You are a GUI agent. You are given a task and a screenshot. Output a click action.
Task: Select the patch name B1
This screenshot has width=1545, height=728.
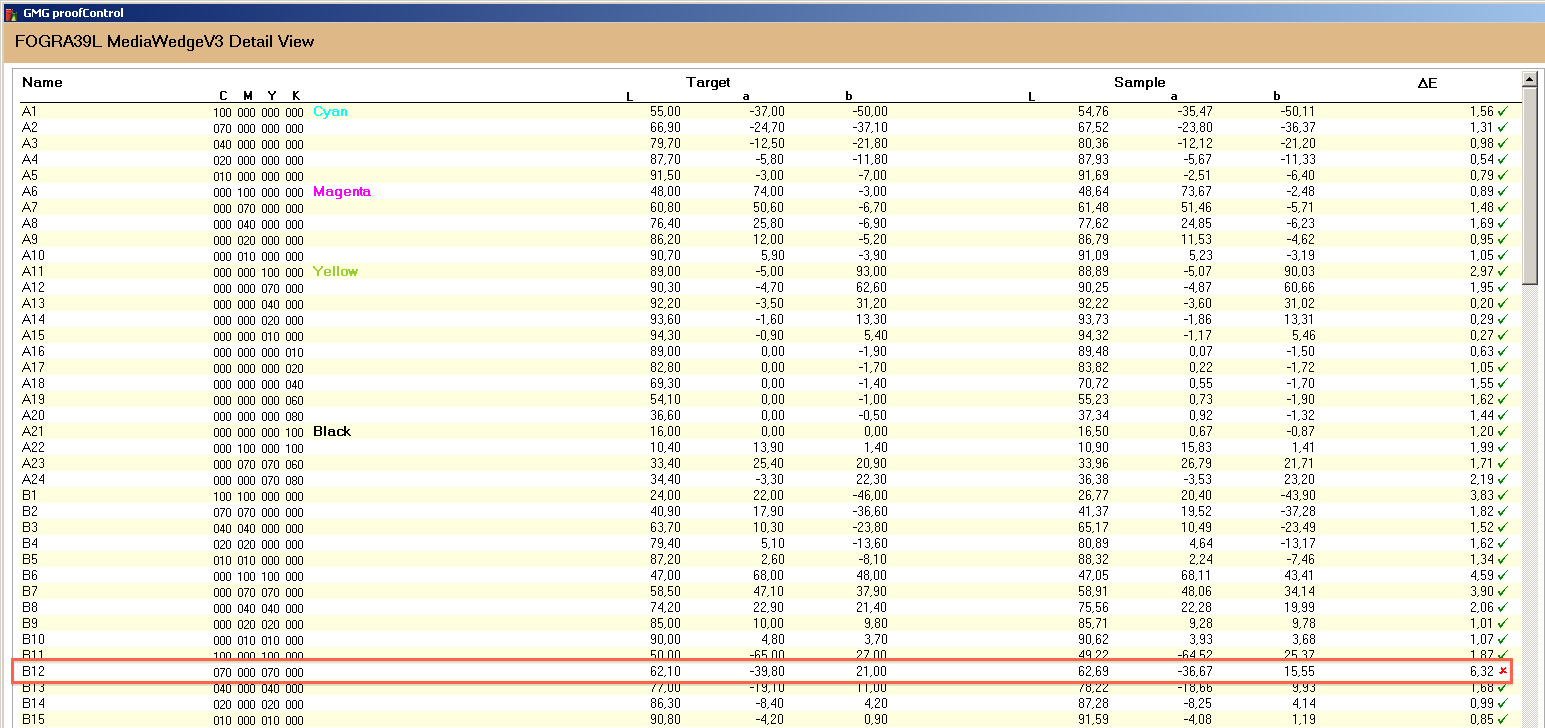click(29, 495)
